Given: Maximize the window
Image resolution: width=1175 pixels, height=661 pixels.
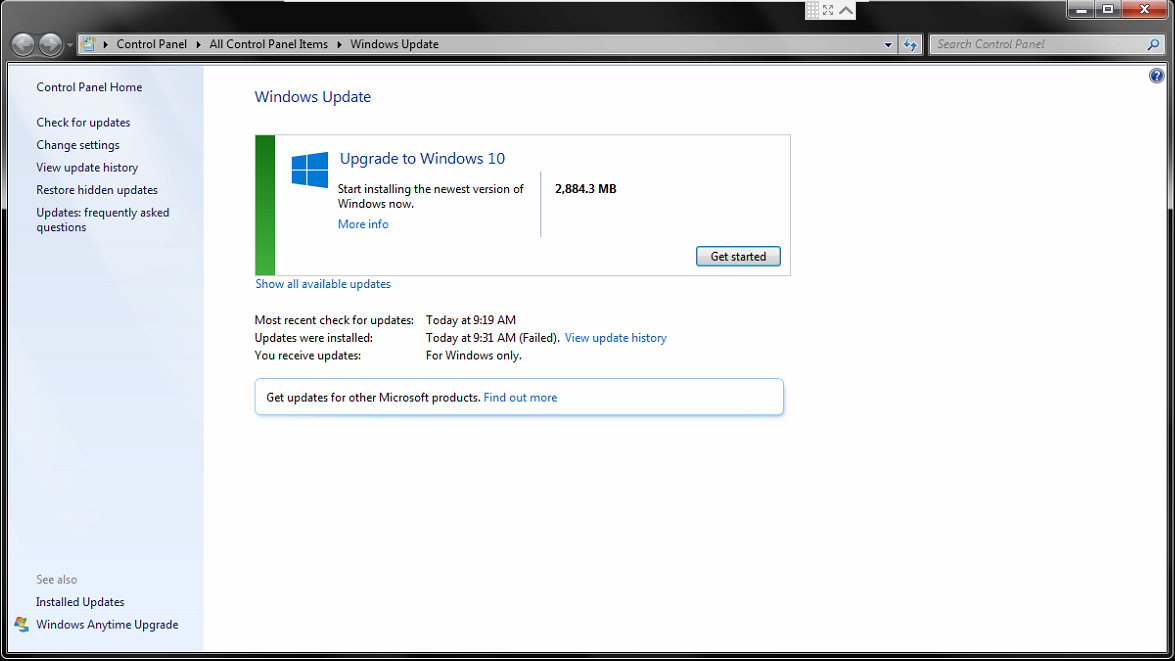Looking at the screenshot, I should [1108, 10].
